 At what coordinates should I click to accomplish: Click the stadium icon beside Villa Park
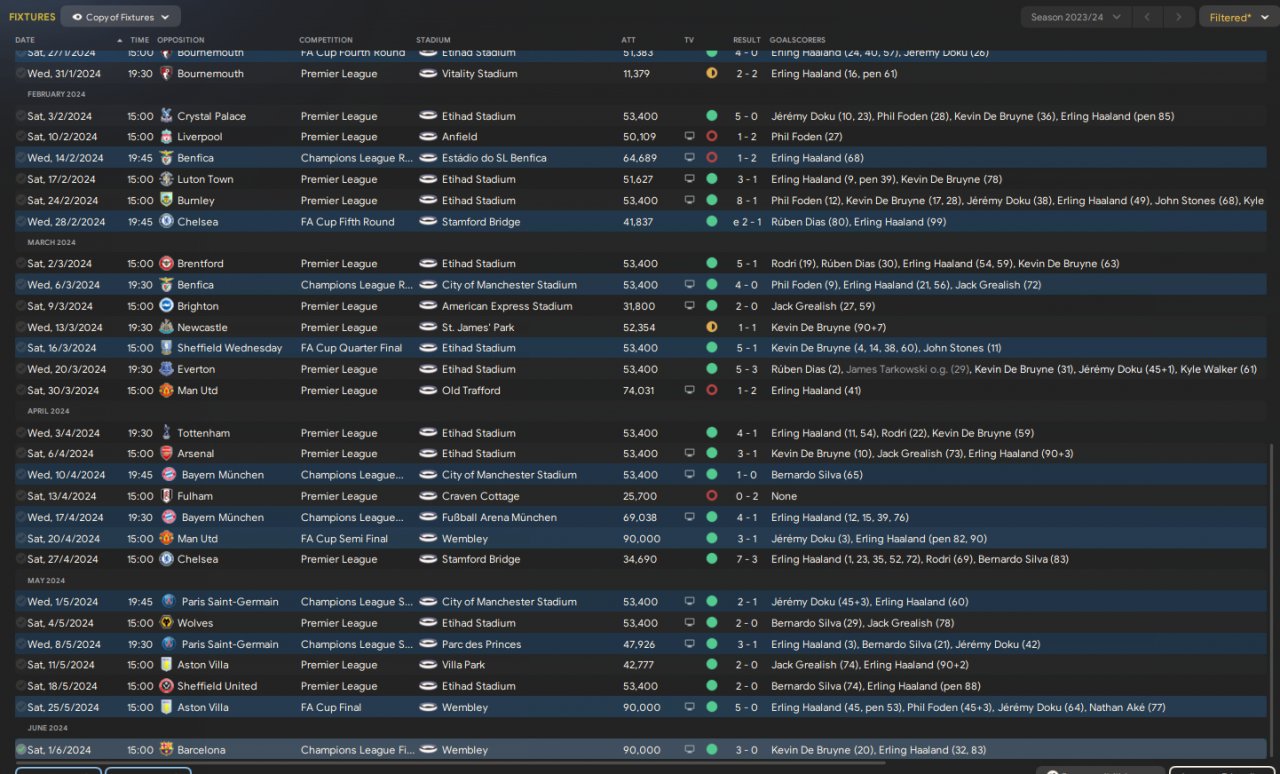pos(428,665)
